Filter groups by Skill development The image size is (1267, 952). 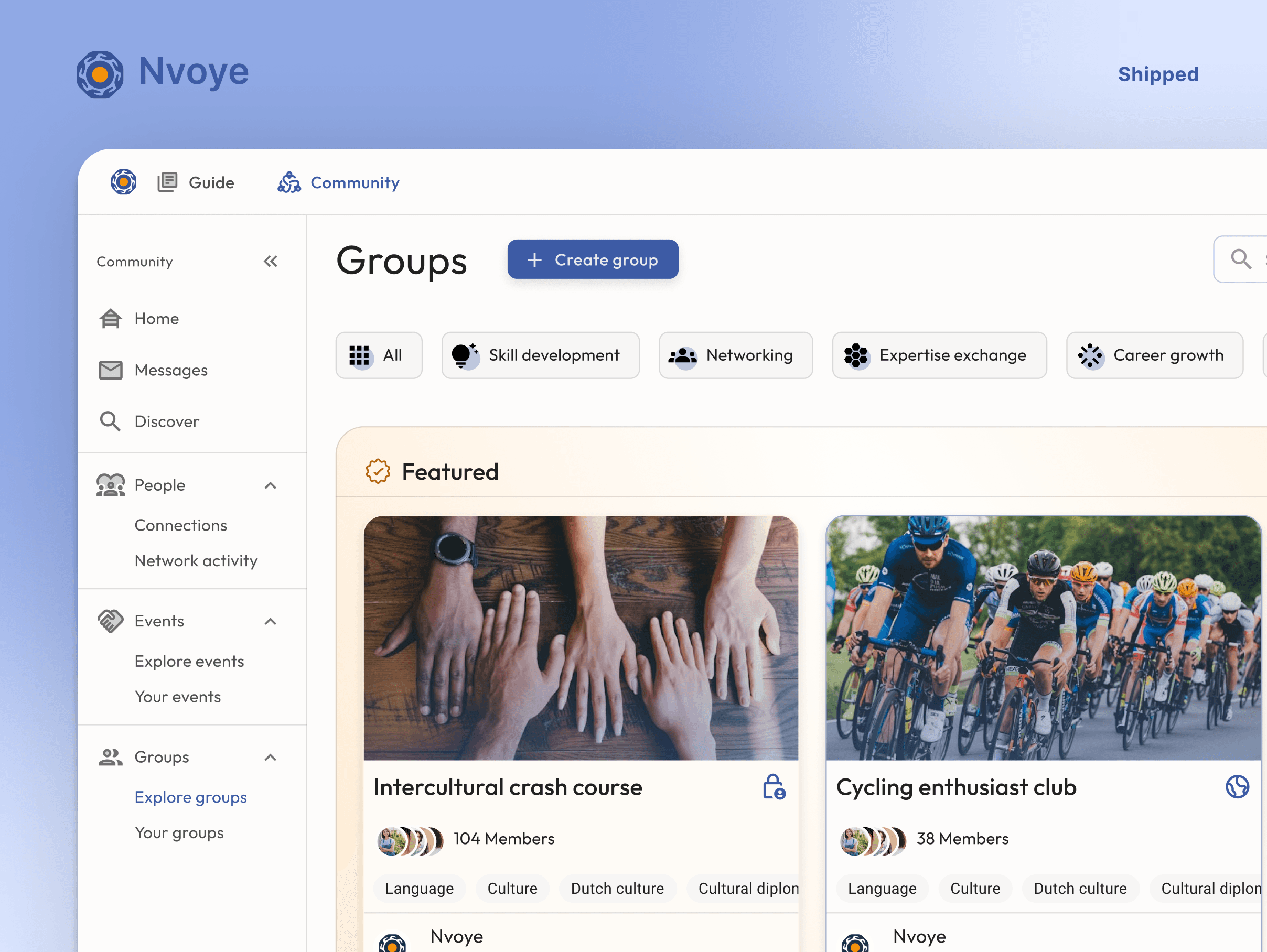click(540, 355)
